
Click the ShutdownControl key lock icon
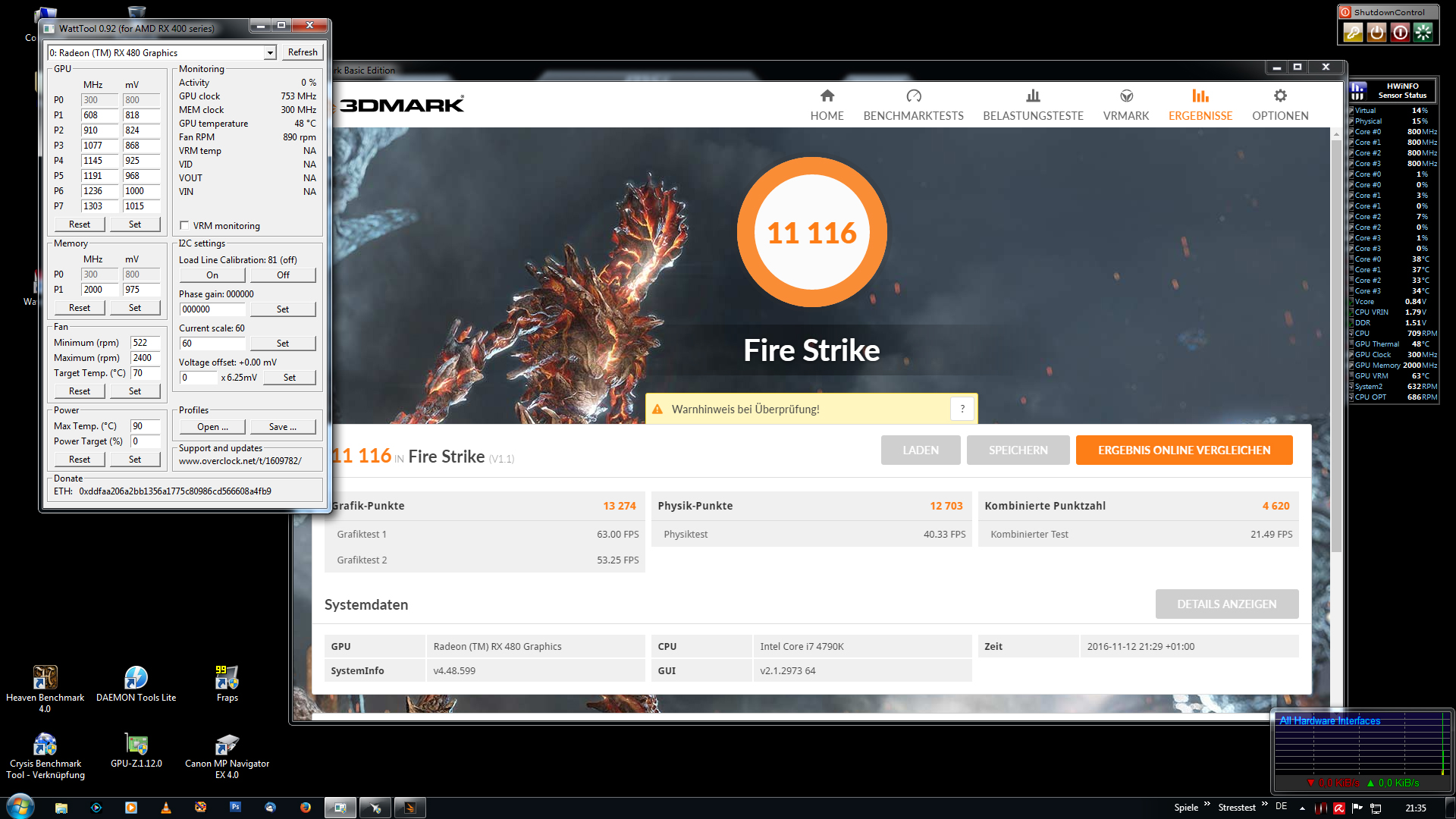pos(1353,32)
